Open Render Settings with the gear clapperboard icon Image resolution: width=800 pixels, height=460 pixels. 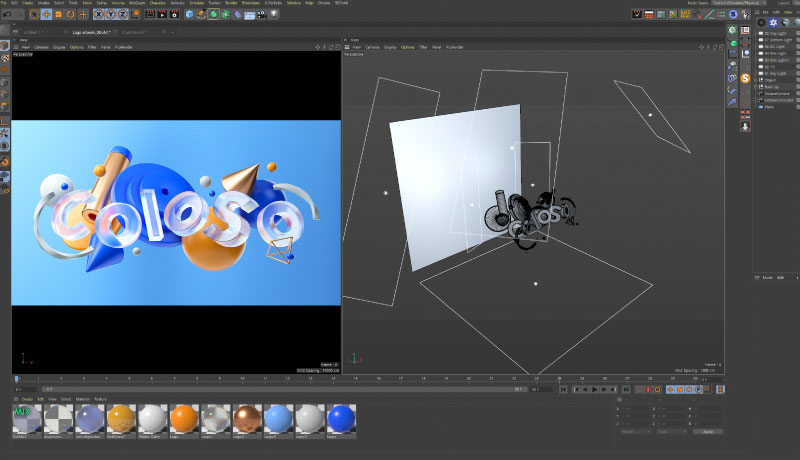pyautogui.click(x=174, y=14)
